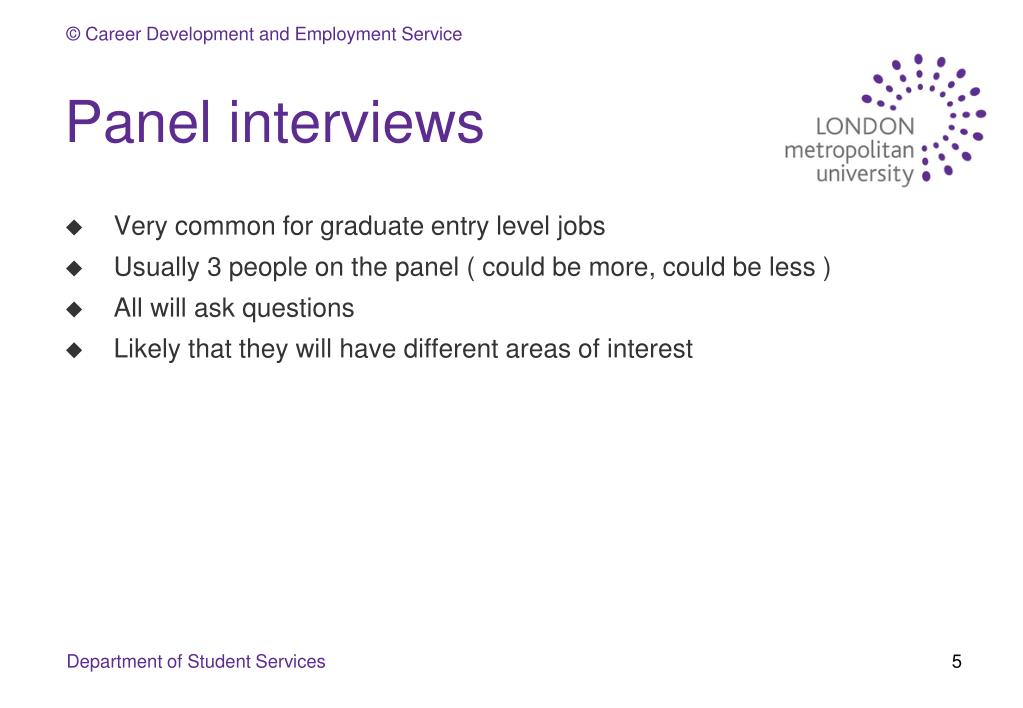1023x708 pixels.
Task: Click the slide number 5
Action: pos(956,662)
